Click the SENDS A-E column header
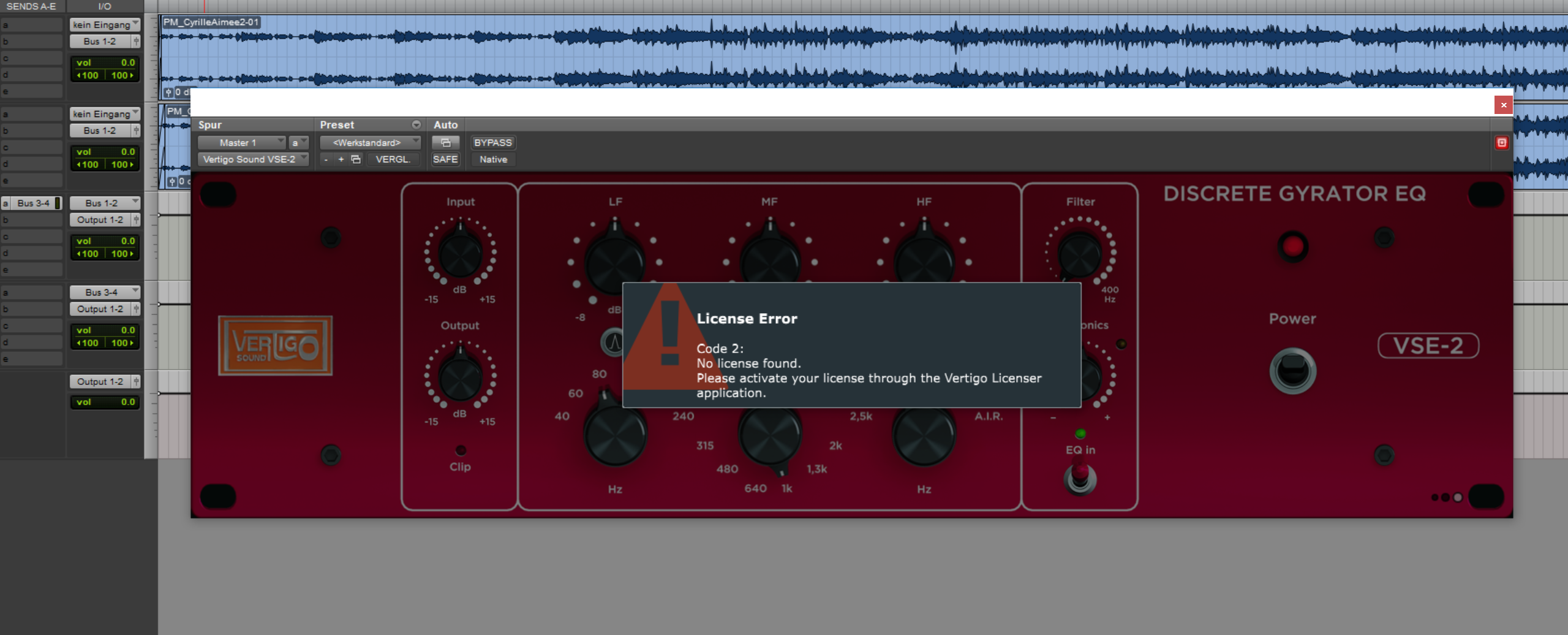Screen dimensions: 1568x635 click(x=31, y=6)
